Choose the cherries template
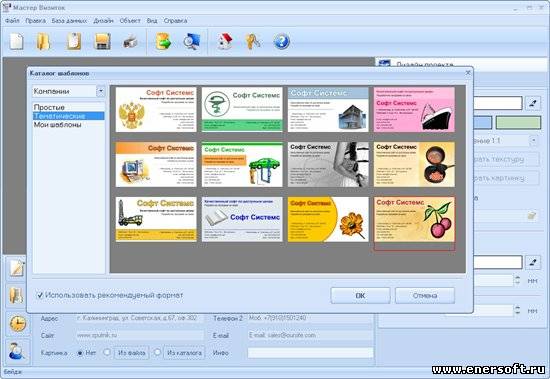The width and height of the screenshot is (550, 379). pos(414,219)
